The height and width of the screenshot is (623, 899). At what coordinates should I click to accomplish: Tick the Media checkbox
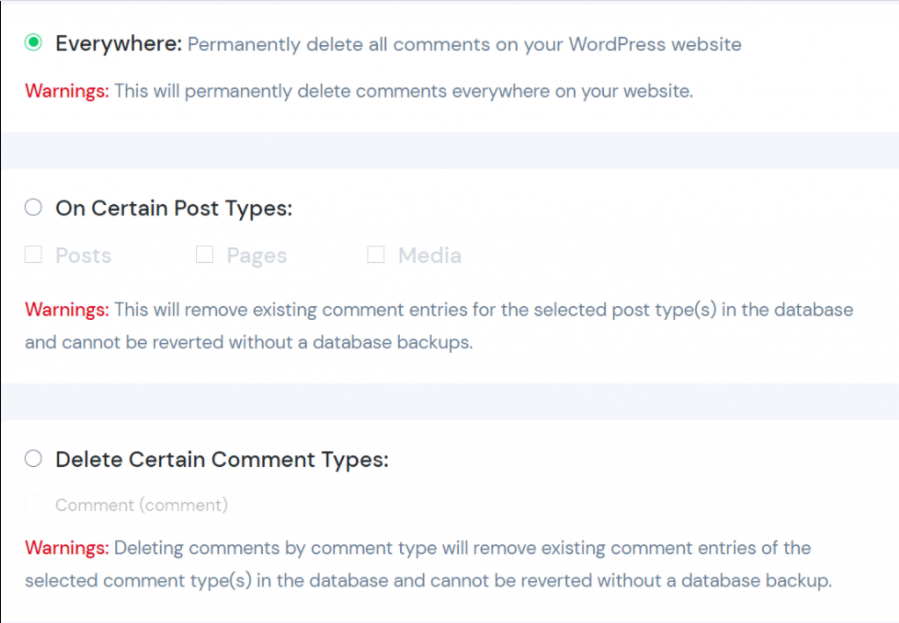point(376,255)
